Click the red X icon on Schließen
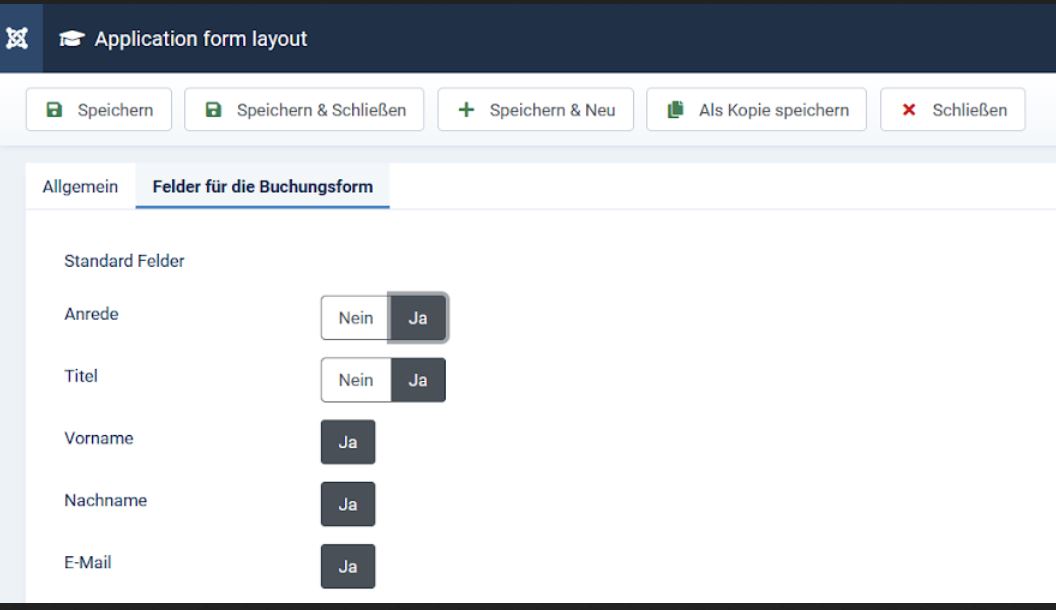This screenshot has height=610, width=1056. tap(909, 110)
